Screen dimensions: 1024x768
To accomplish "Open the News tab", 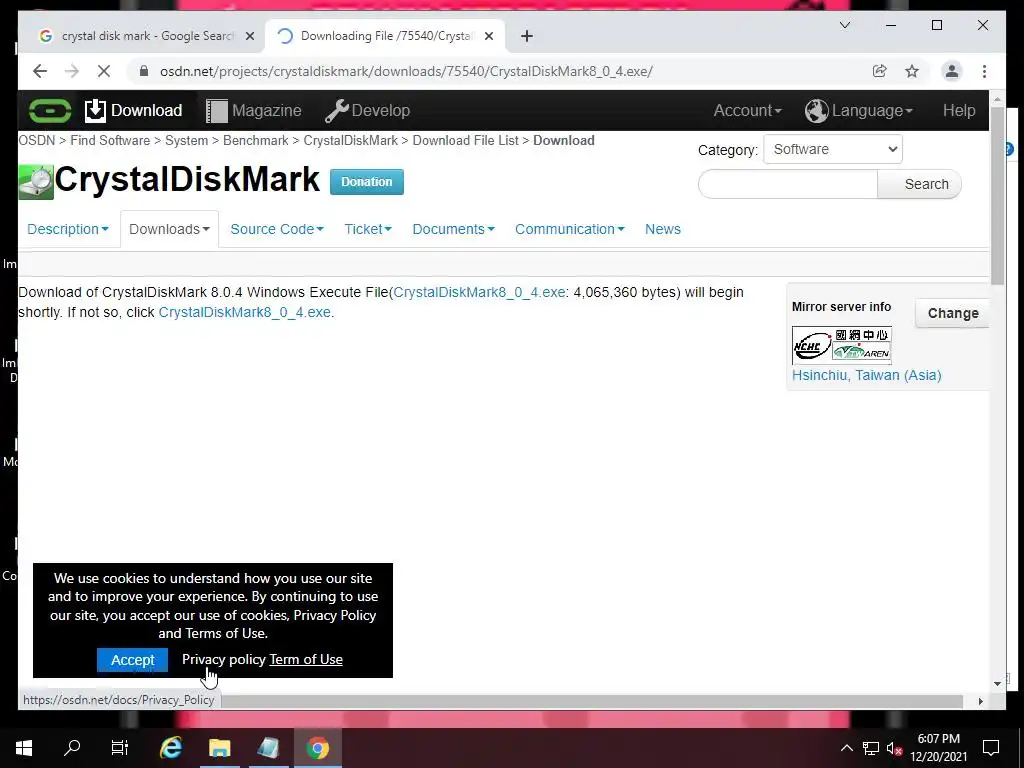I will click(x=663, y=229).
